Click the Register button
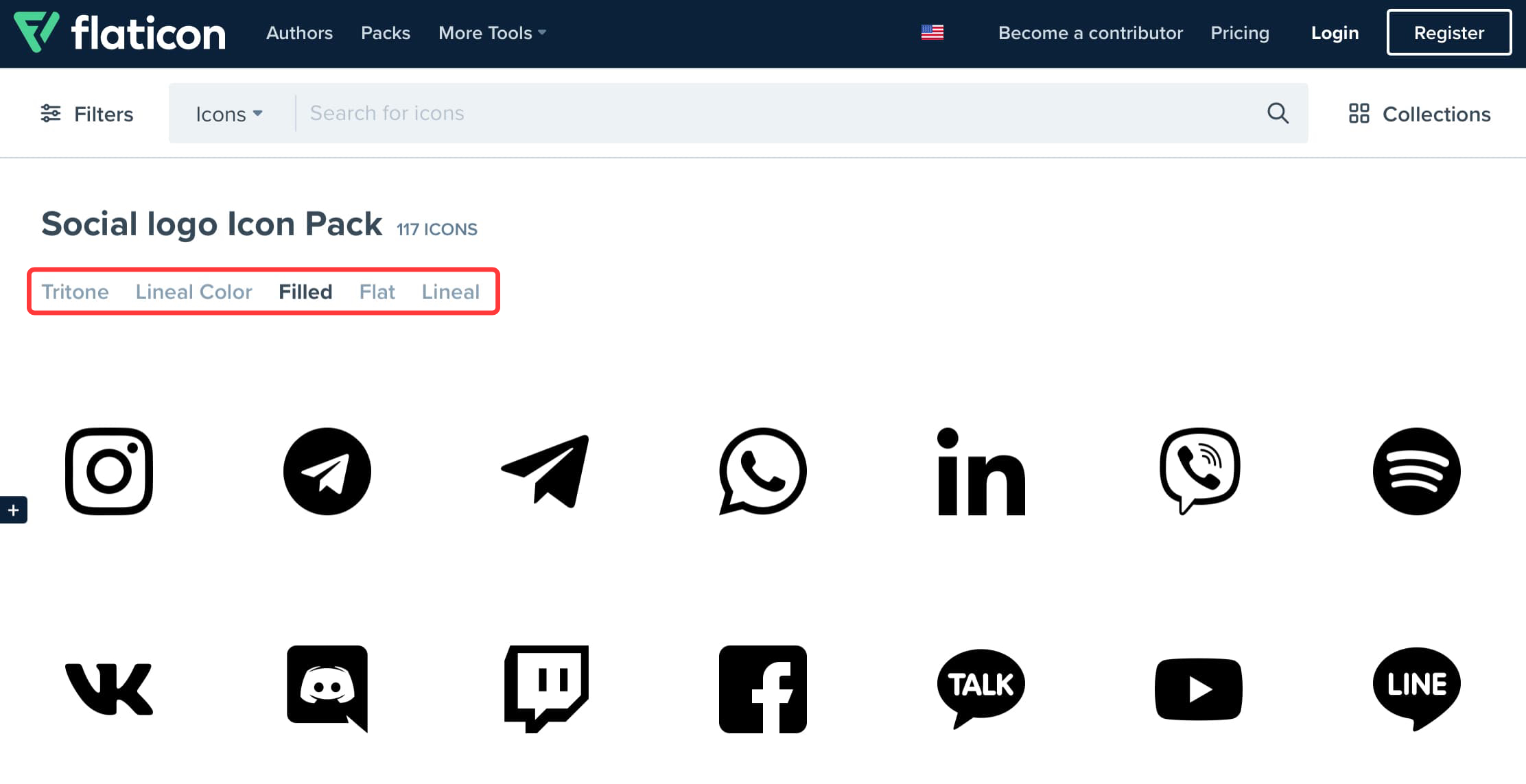Viewport: 1526px width, 784px height. pyautogui.click(x=1448, y=32)
